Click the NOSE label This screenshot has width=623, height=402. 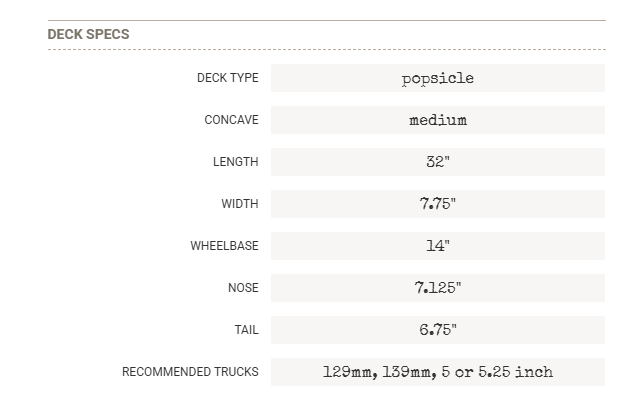243,288
